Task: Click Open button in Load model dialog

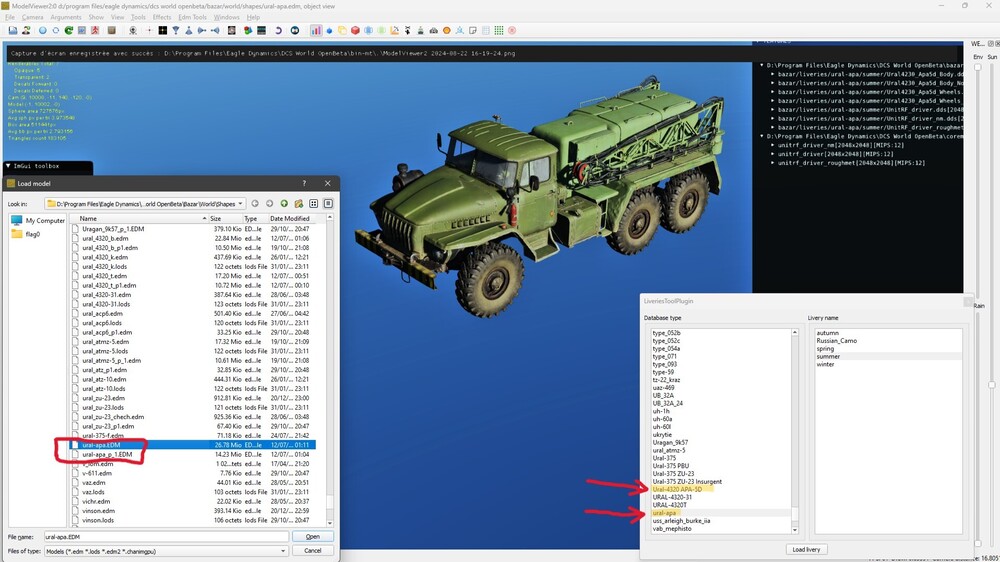Action: [x=312, y=537]
